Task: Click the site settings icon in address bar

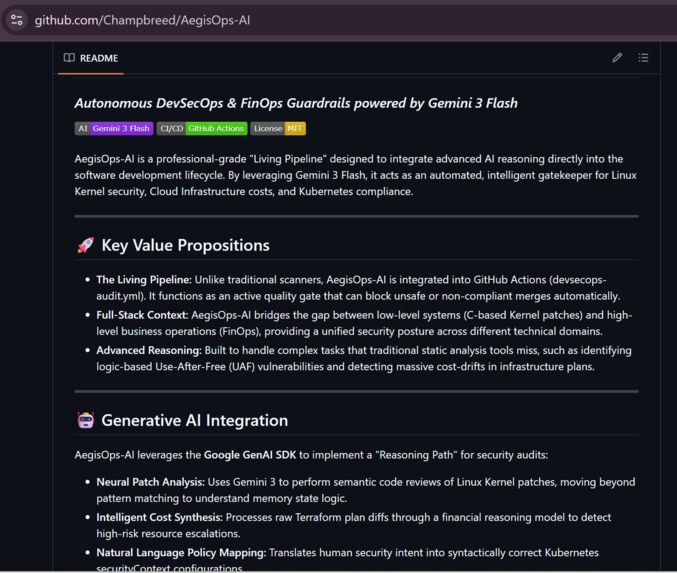Action: [x=17, y=20]
